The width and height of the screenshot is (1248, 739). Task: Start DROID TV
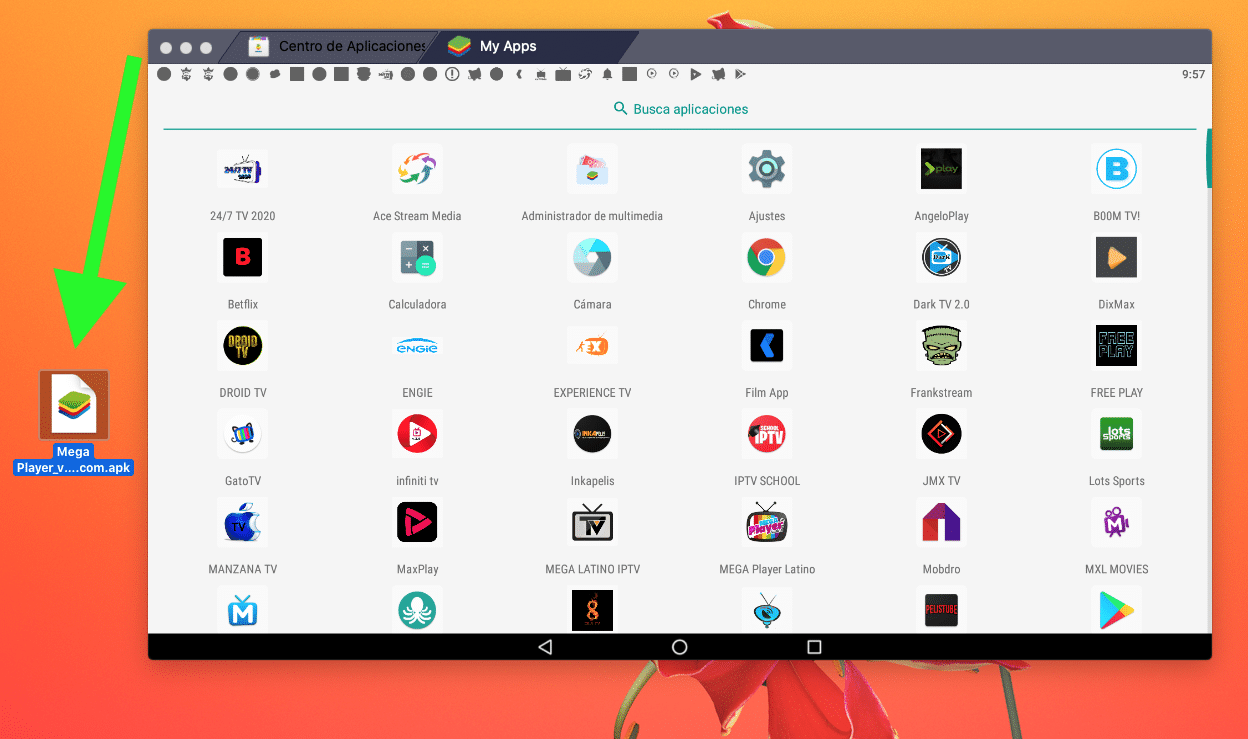pyautogui.click(x=242, y=345)
